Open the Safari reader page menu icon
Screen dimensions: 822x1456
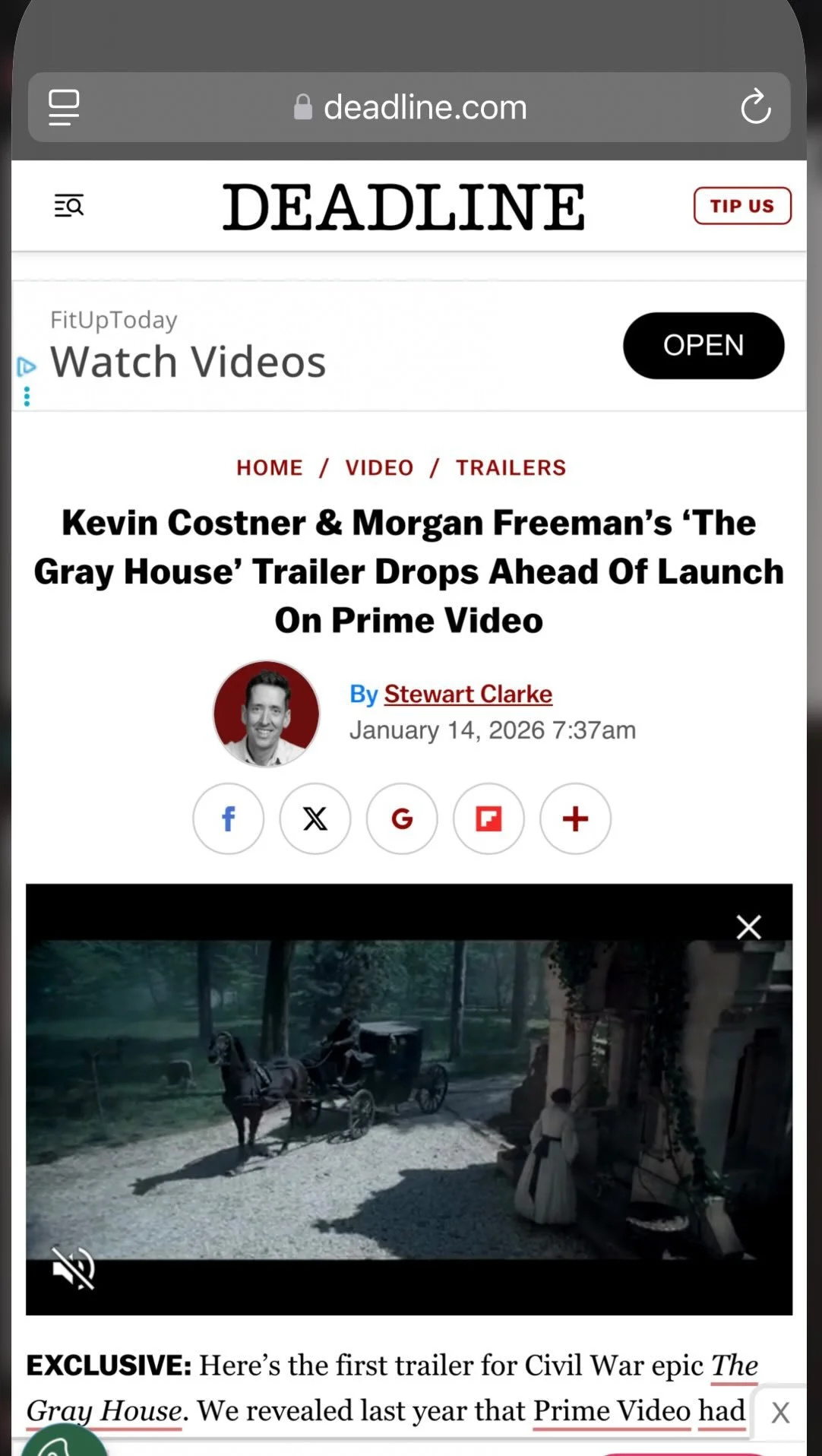[x=64, y=107]
